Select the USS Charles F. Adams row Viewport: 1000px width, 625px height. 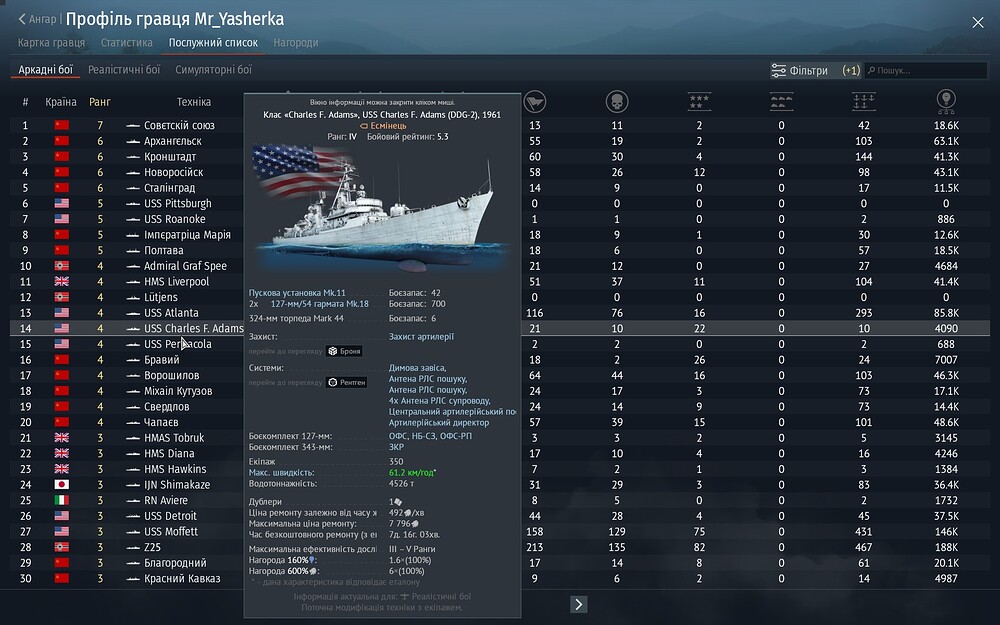tap(500, 328)
